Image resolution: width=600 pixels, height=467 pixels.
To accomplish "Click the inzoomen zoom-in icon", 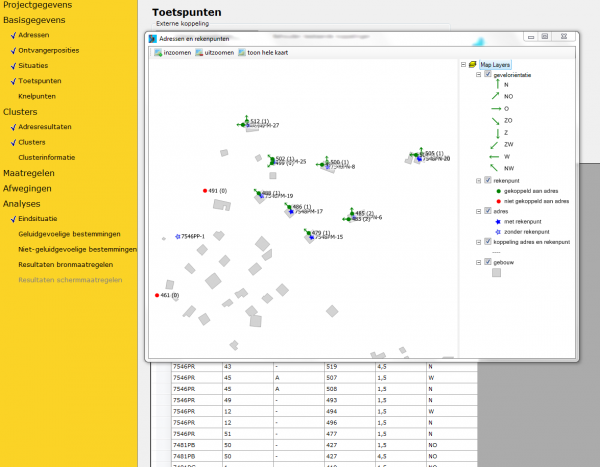I will point(158,53).
